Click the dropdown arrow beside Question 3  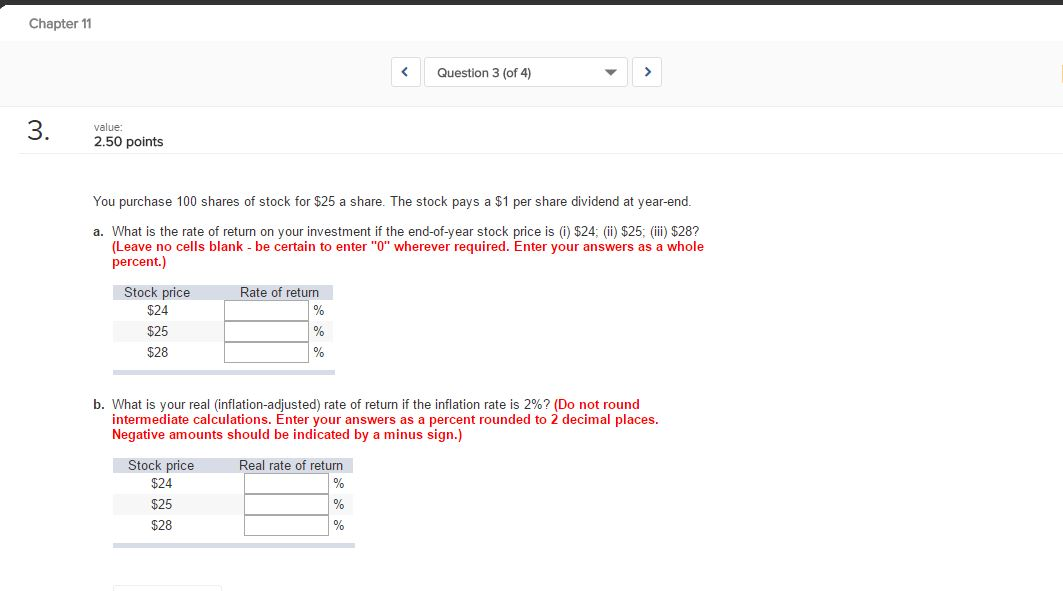[x=610, y=71]
